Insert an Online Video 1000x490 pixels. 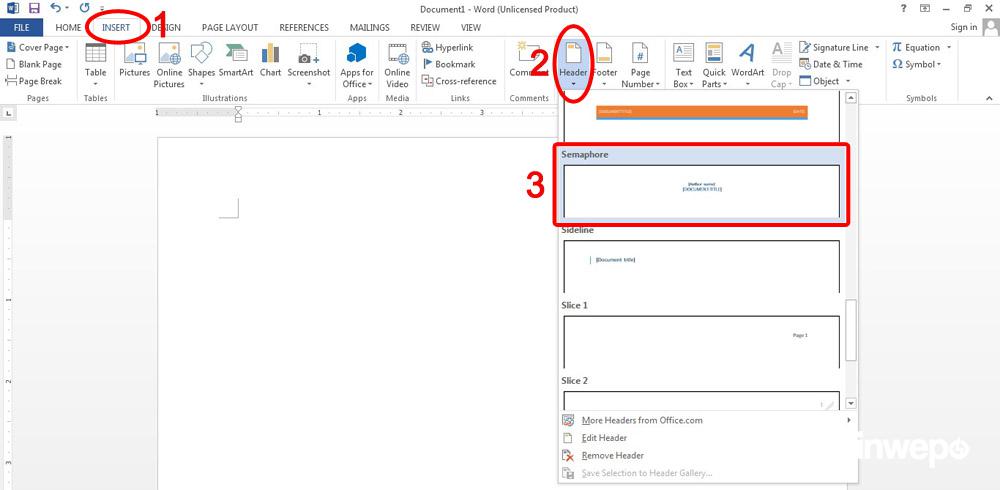tap(397, 62)
